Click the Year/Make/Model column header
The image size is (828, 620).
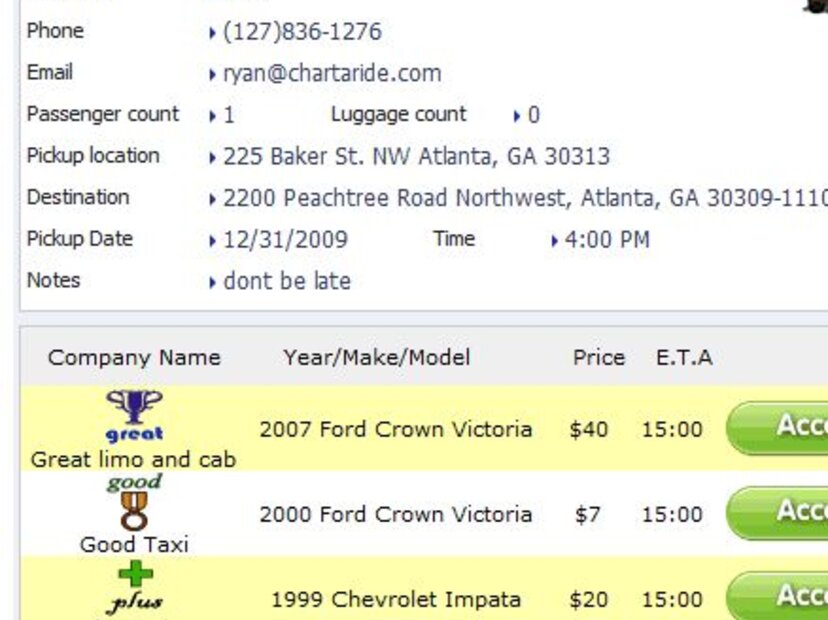[x=376, y=358]
